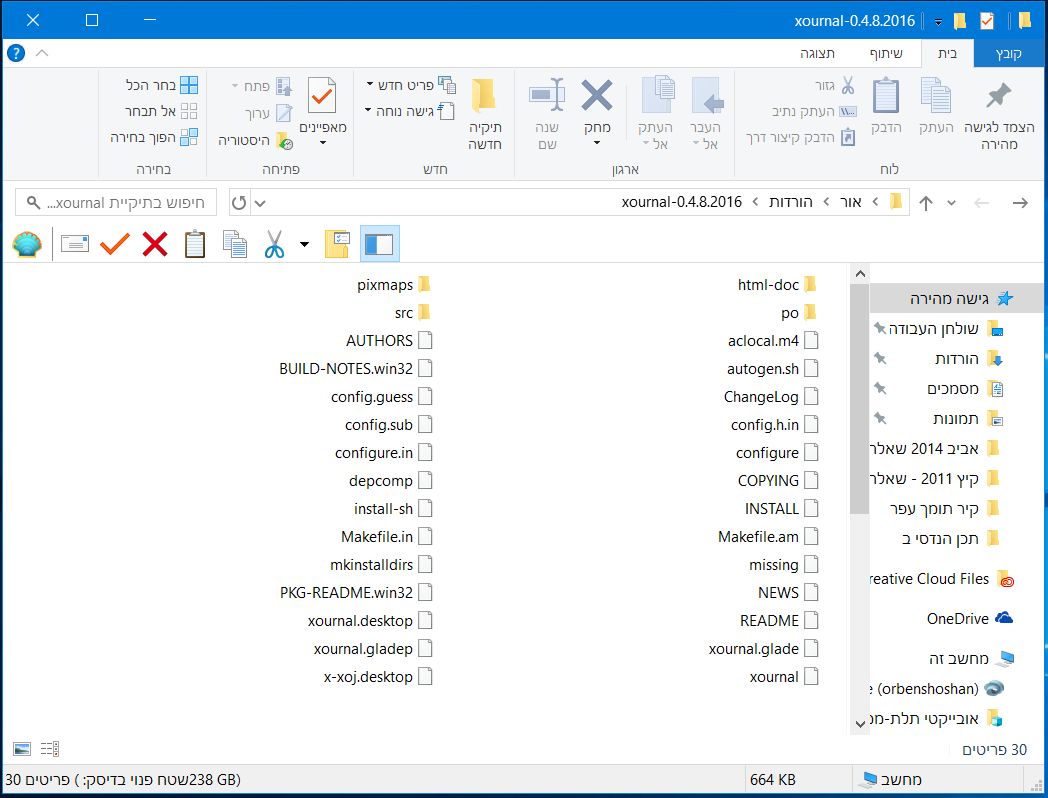Screen dimensions: 1048x798
Task: Select the x-xoj.desktop file
Action: click(x=378, y=677)
